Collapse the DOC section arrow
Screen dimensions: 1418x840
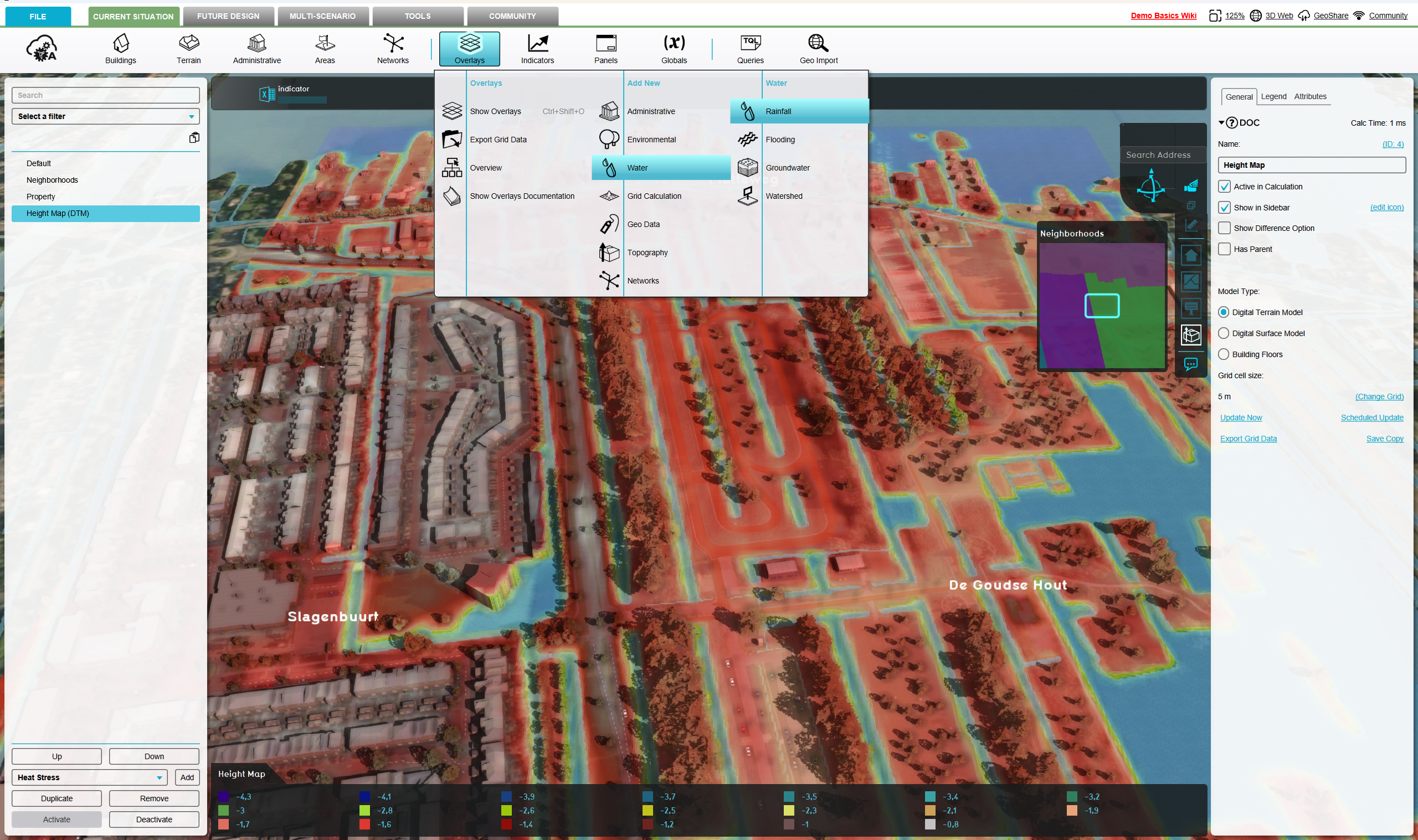(1221, 123)
